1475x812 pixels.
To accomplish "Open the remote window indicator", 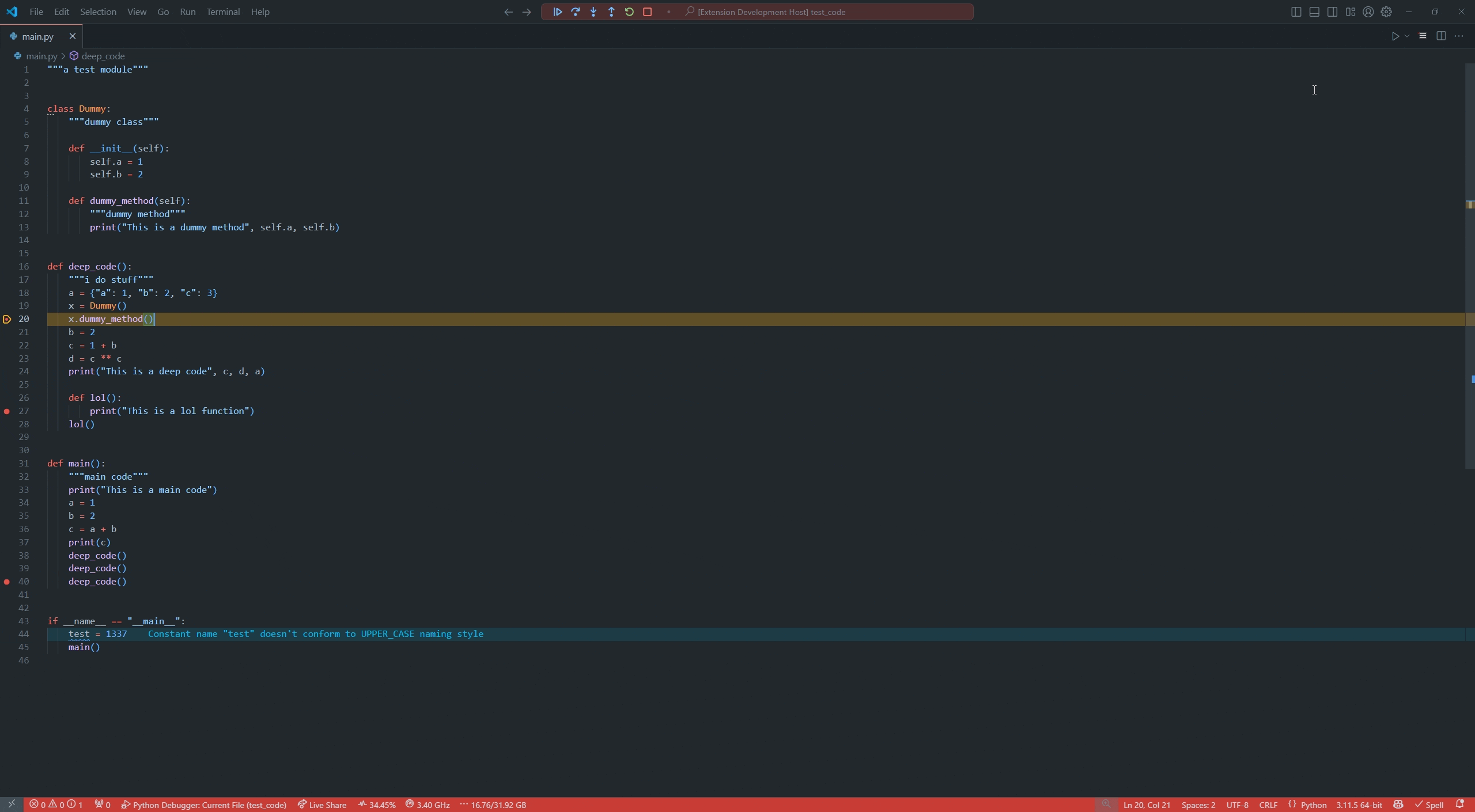I will (12, 805).
